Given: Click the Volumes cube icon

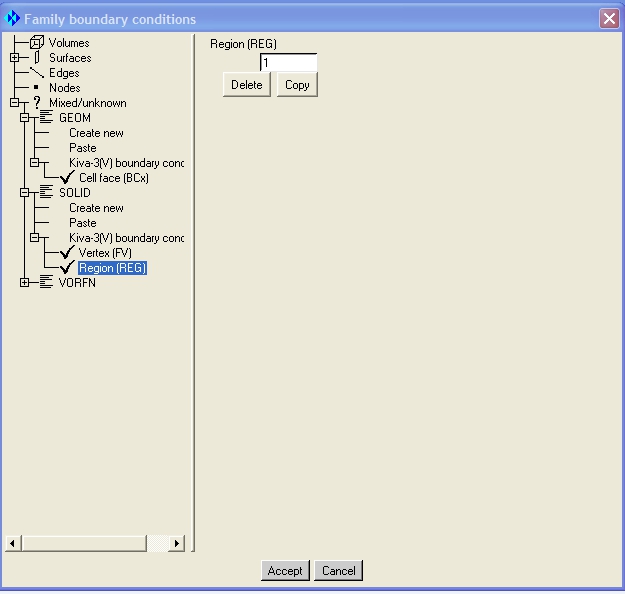Looking at the screenshot, I should tap(37, 42).
